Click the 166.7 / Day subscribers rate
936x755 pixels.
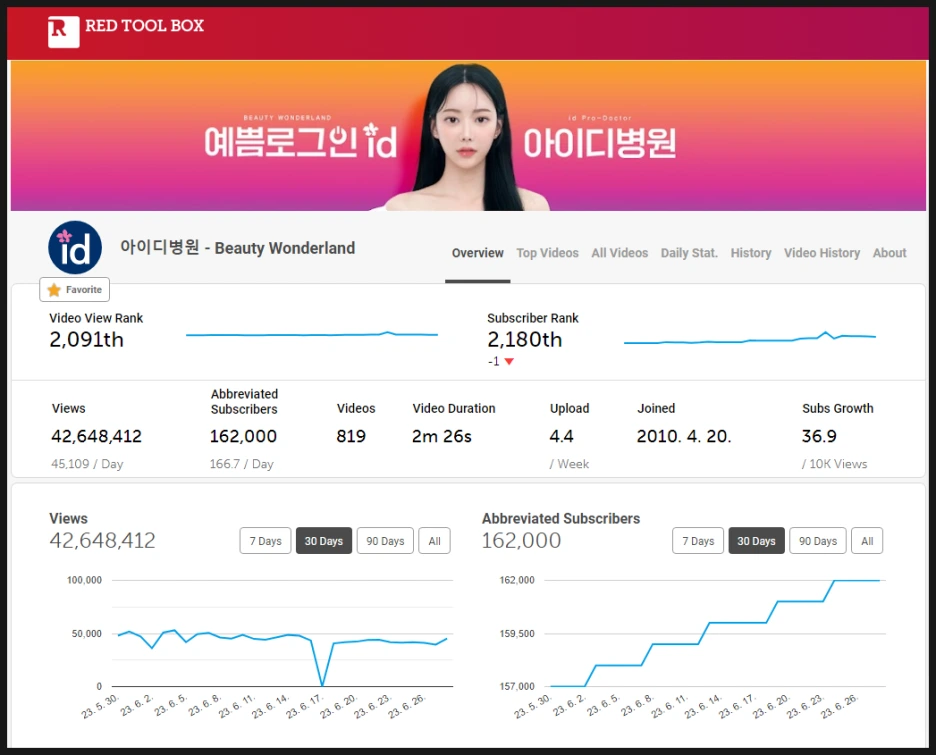(x=241, y=464)
